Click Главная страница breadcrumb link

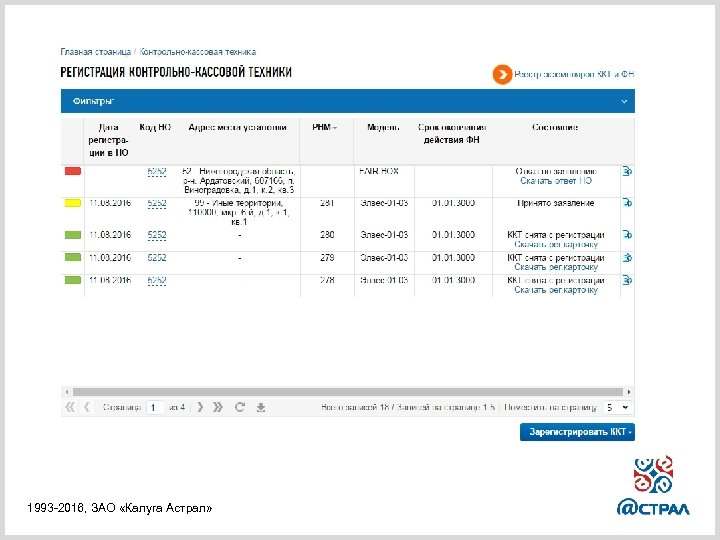(x=96, y=52)
